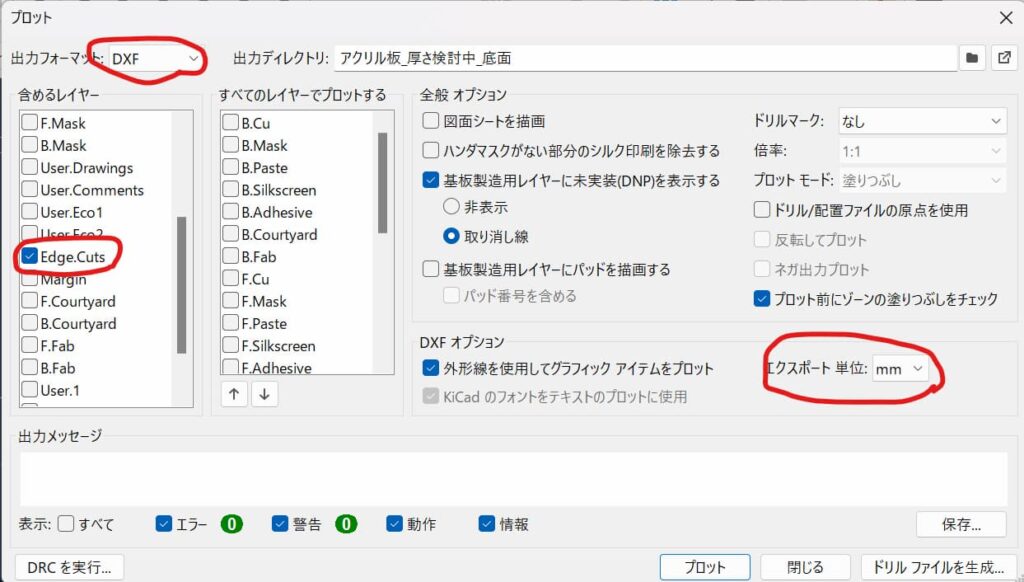Viewport: 1024px width, 582px height.
Task: Open the エクスポート単位 mm dropdown
Action: 900,369
